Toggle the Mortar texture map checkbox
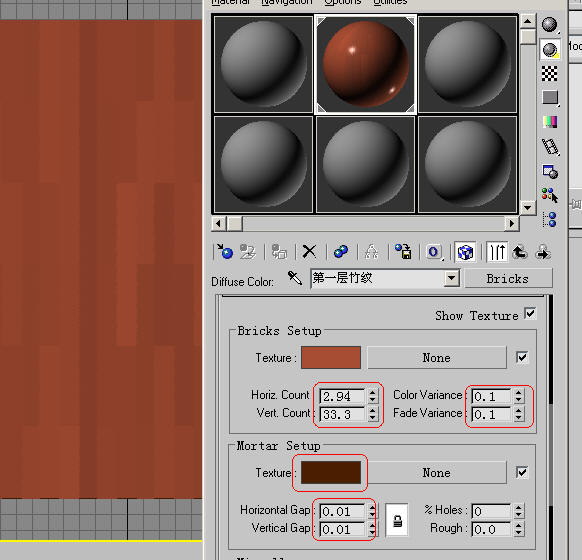The image size is (582, 560). click(522, 472)
